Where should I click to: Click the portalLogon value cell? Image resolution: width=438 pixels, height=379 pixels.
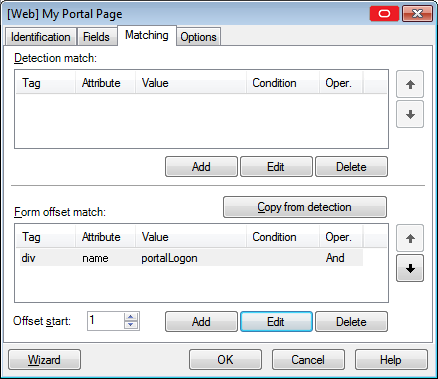169,258
